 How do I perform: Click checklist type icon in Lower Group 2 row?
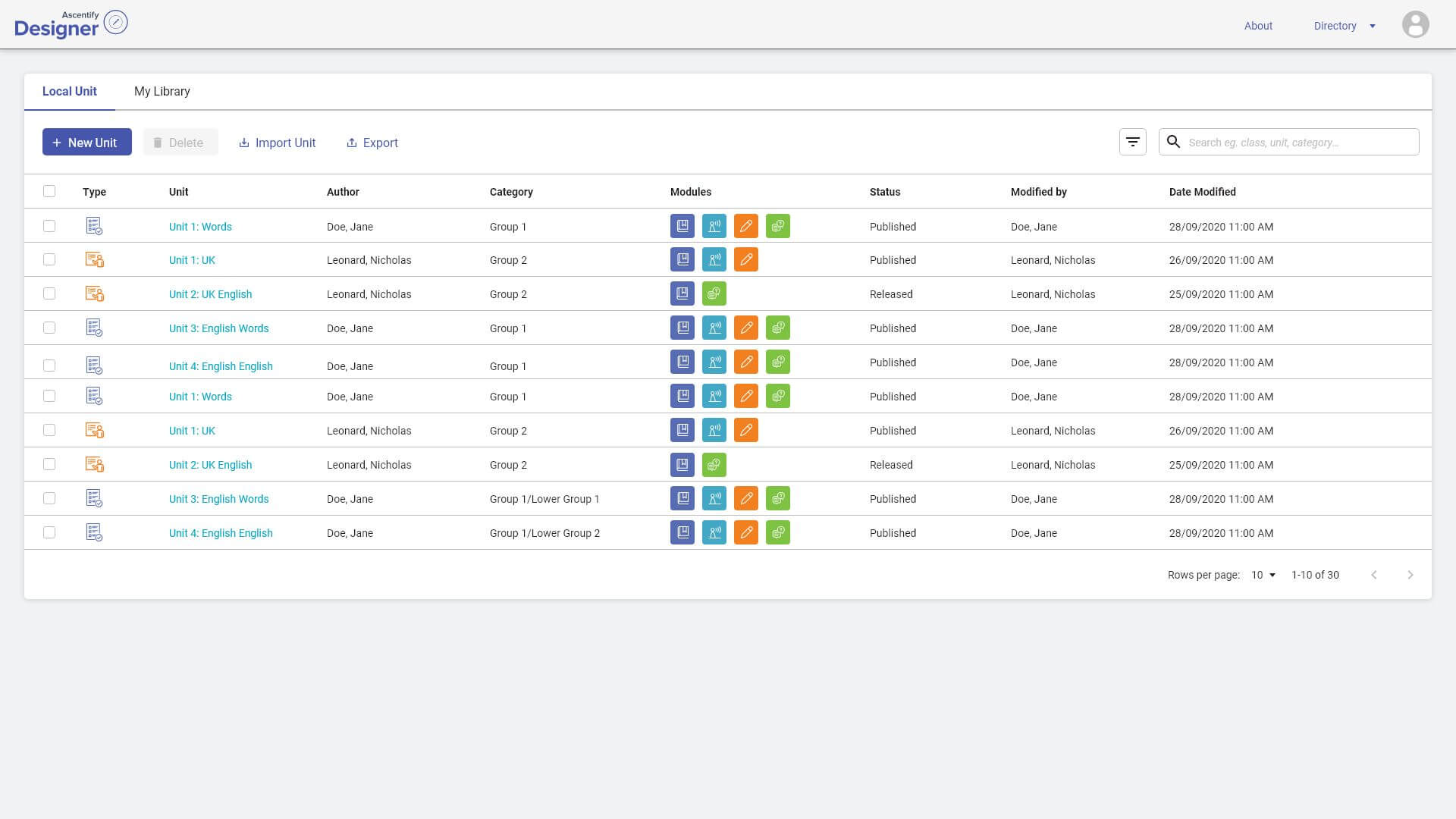pos(94,532)
